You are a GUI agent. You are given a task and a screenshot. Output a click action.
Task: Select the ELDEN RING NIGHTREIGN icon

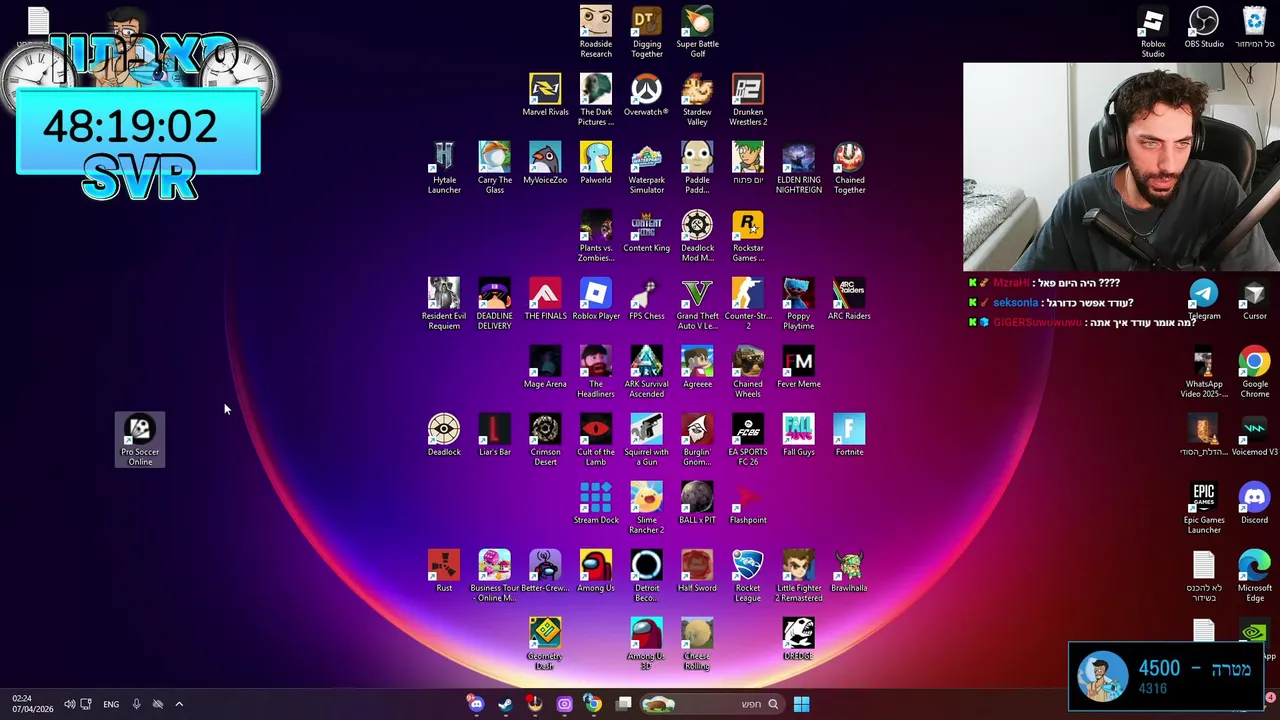tap(798, 168)
